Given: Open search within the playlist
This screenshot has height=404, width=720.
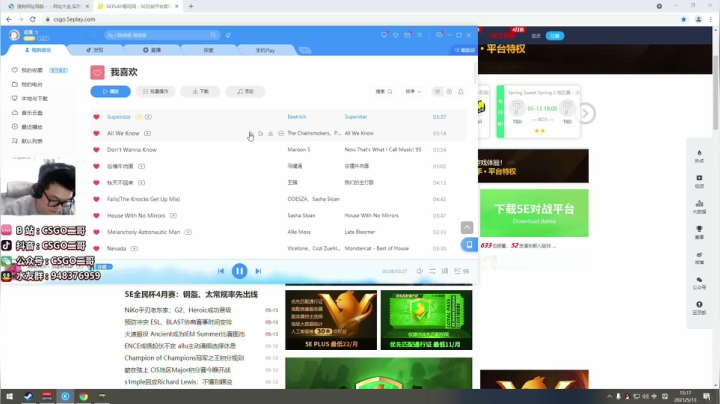Looking at the screenshot, I should click(x=384, y=91).
